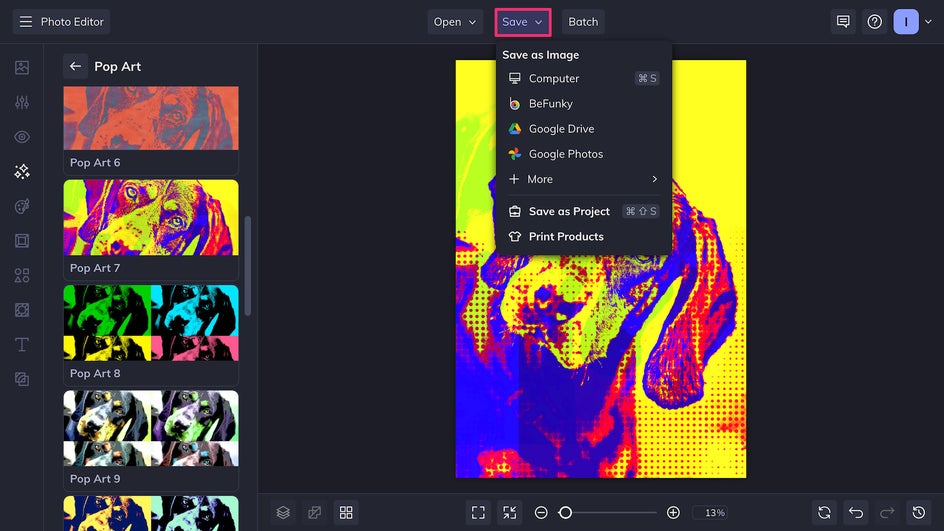Open the Touch Up eye icon

tap(22, 137)
